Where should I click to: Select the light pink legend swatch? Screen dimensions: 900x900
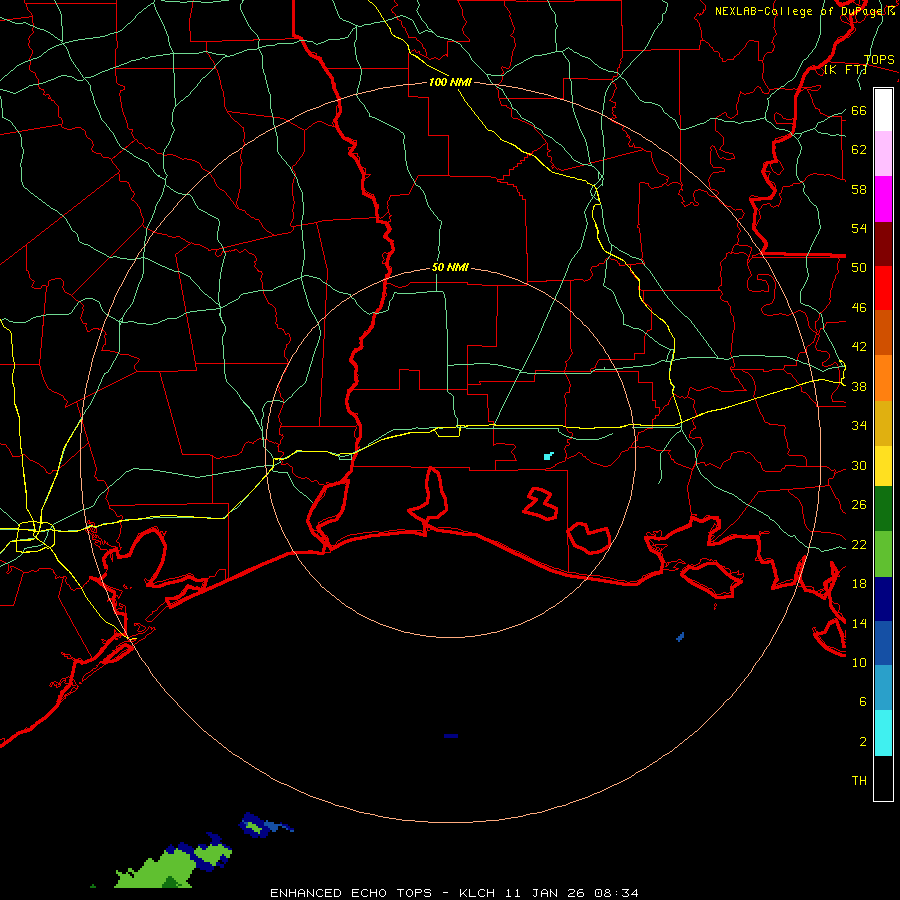click(883, 153)
